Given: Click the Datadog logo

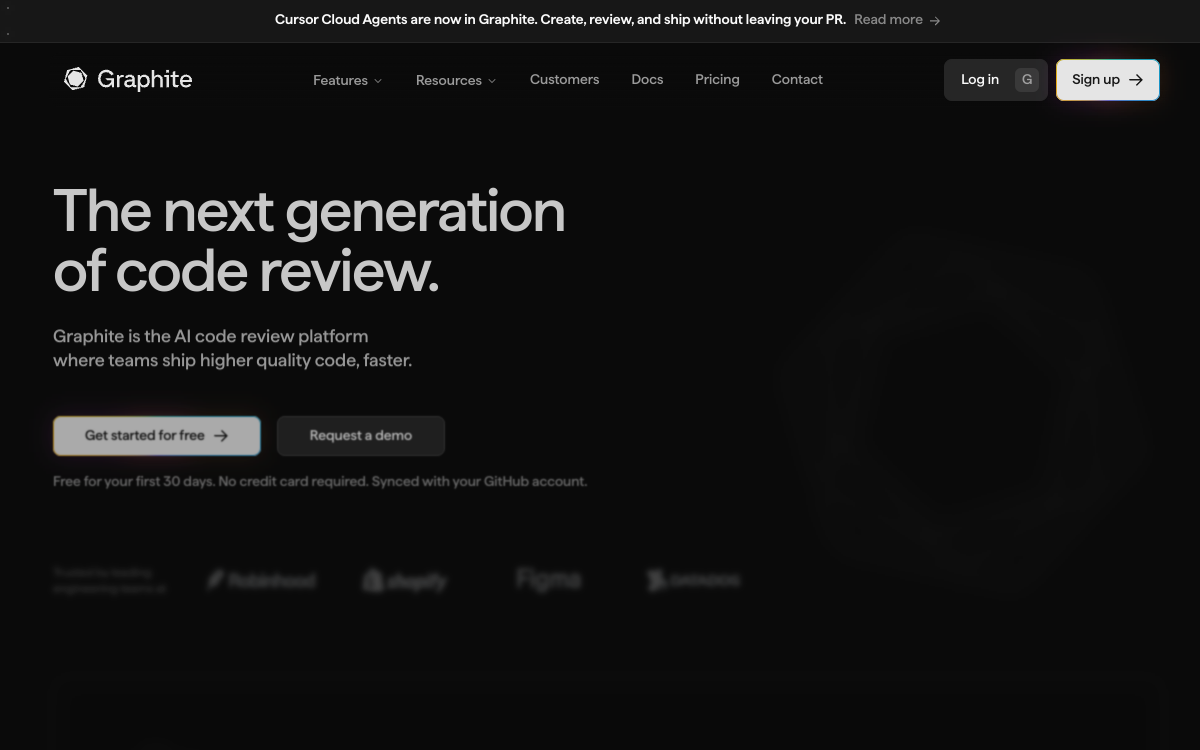Looking at the screenshot, I should [693, 580].
